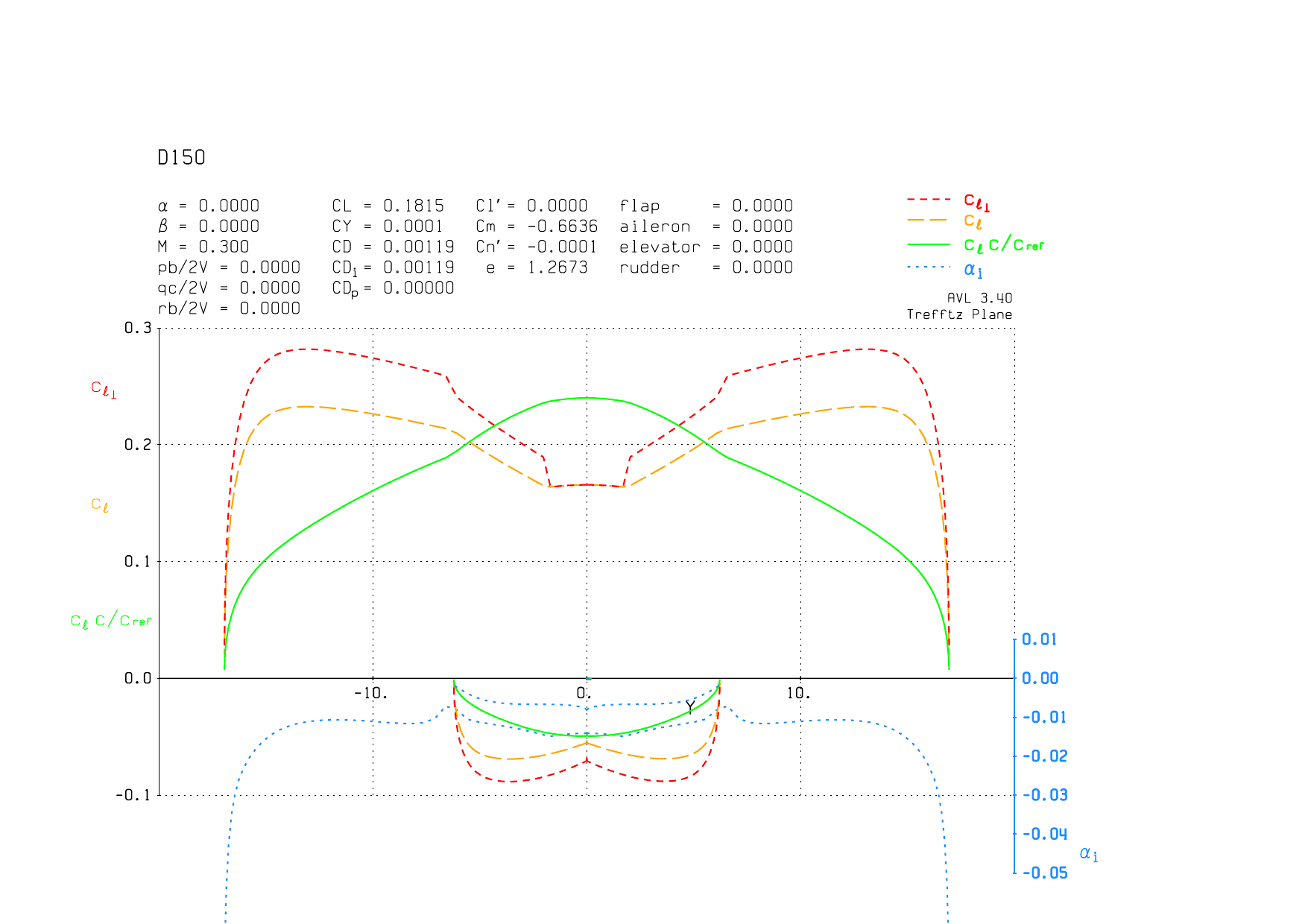Select the CL = 0.1815 value
This screenshot has height=924, width=1308.
(x=413, y=206)
